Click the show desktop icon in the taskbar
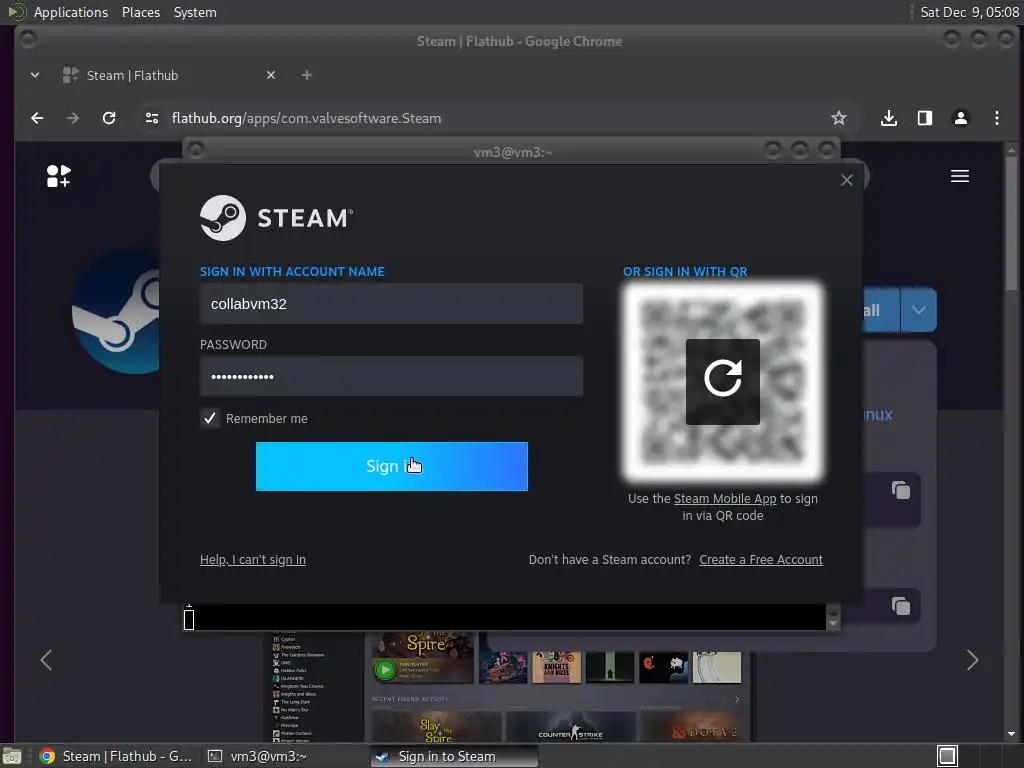 click(x=12, y=756)
